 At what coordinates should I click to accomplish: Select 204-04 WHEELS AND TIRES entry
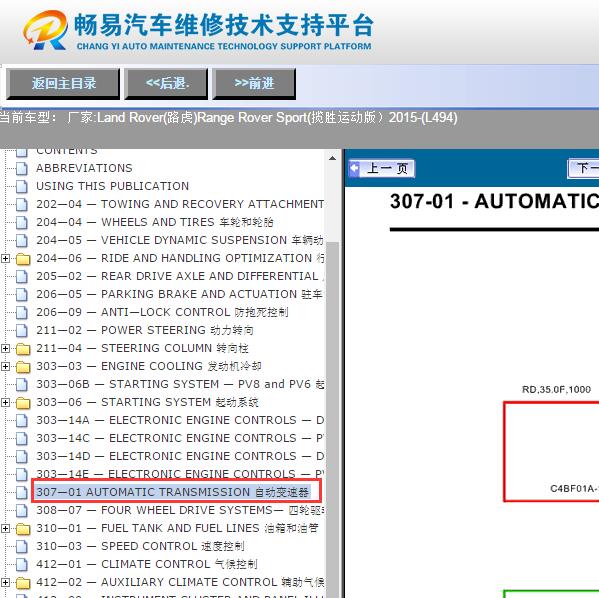pyautogui.click(x=155, y=222)
